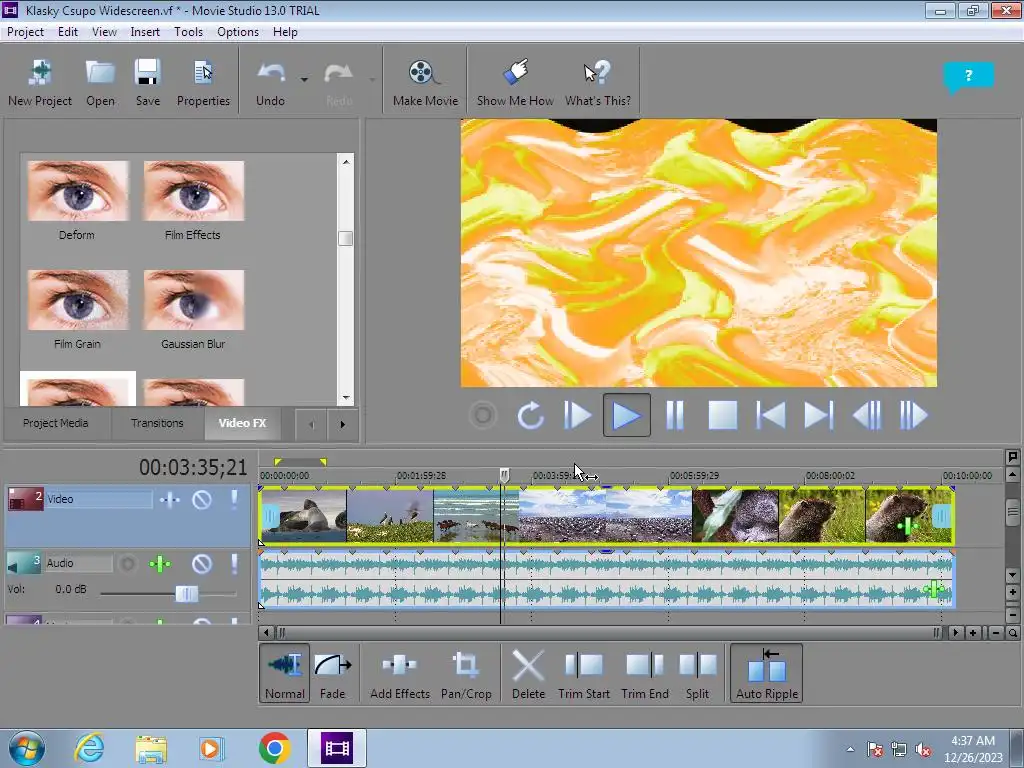Click the Trim End button
Viewport: 1024px width, 768px height.
645,673
